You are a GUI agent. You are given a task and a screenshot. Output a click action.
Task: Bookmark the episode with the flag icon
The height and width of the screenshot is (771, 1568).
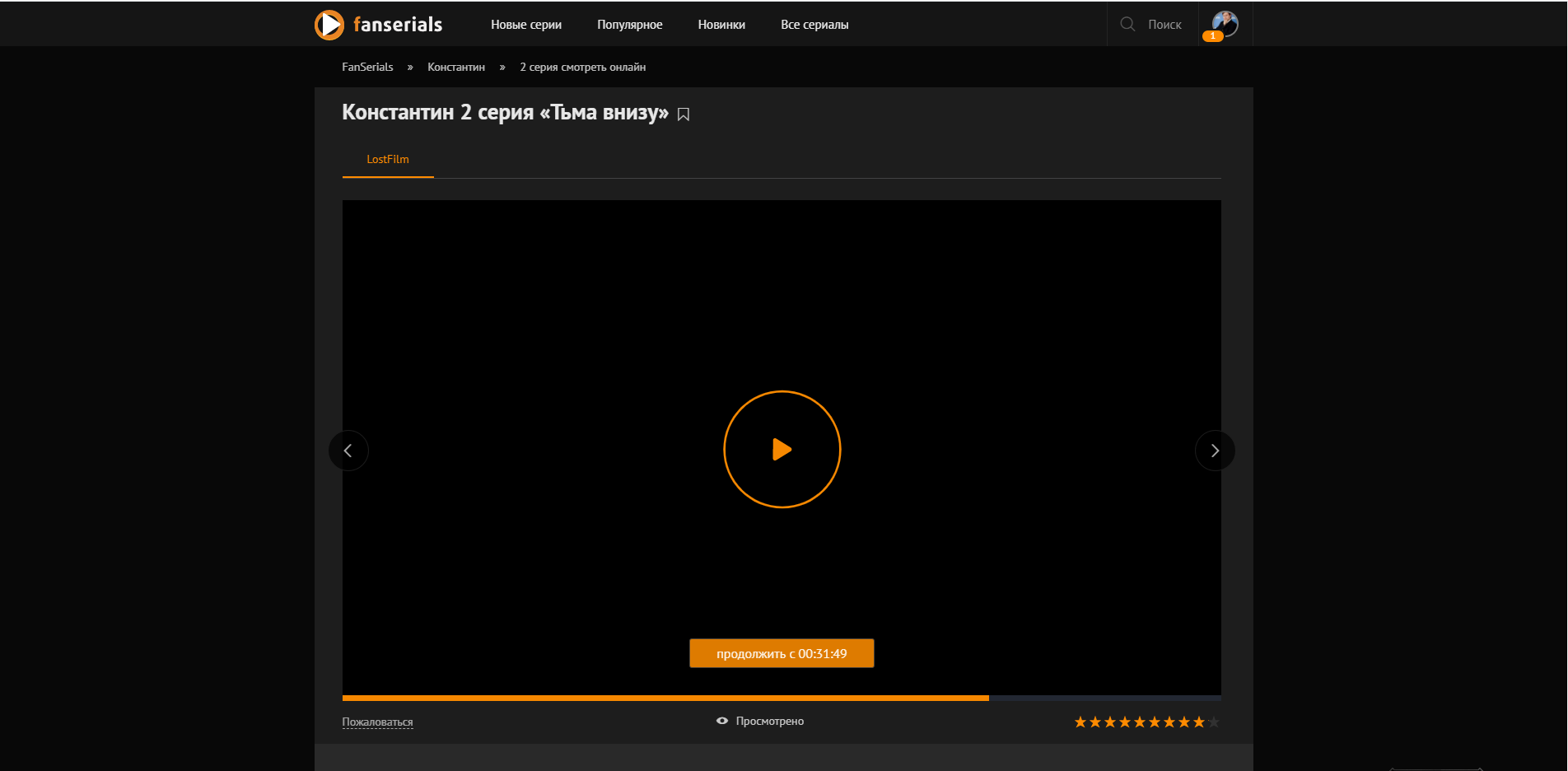coord(684,114)
